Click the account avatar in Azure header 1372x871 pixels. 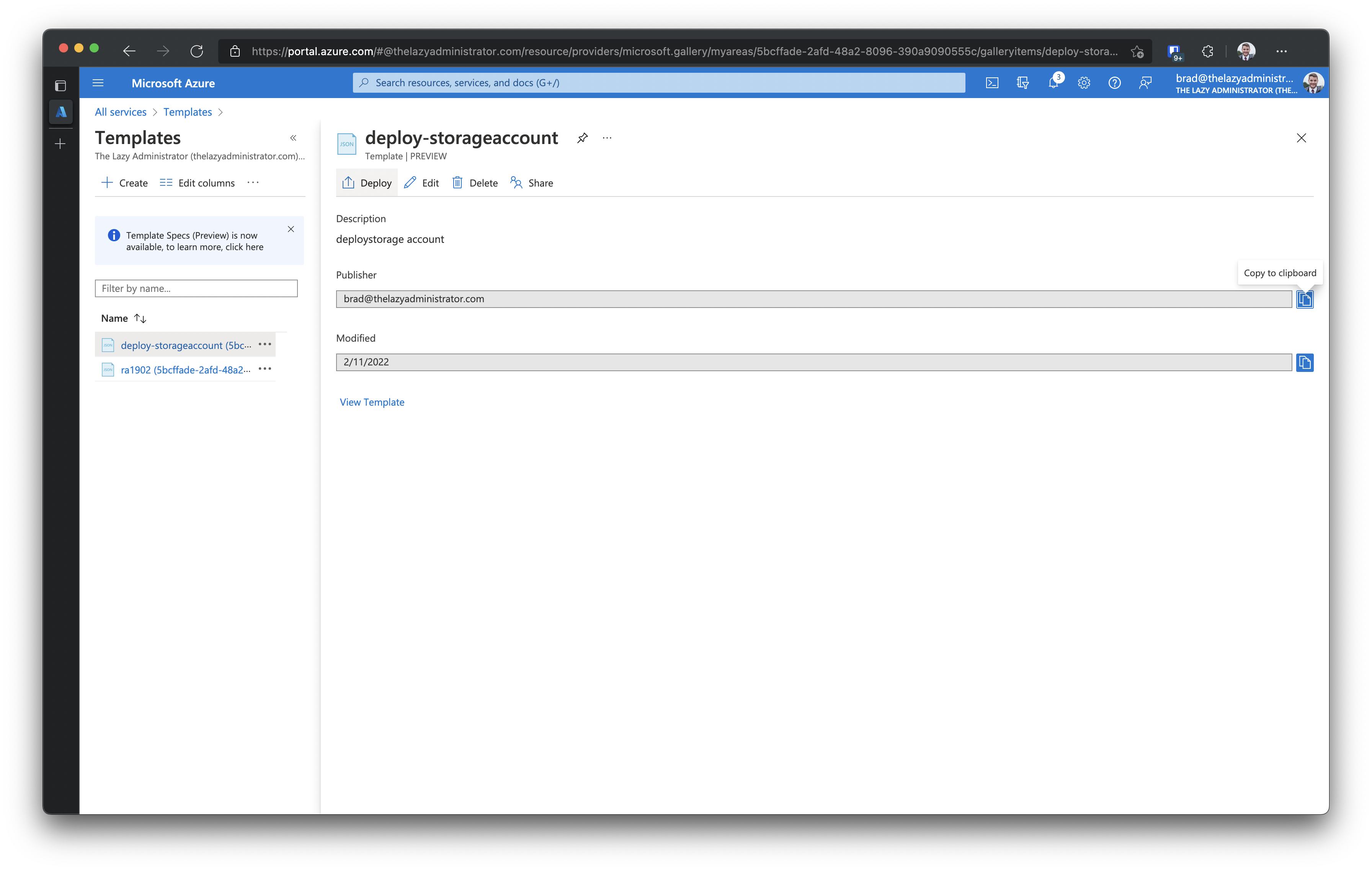click(1313, 83)
